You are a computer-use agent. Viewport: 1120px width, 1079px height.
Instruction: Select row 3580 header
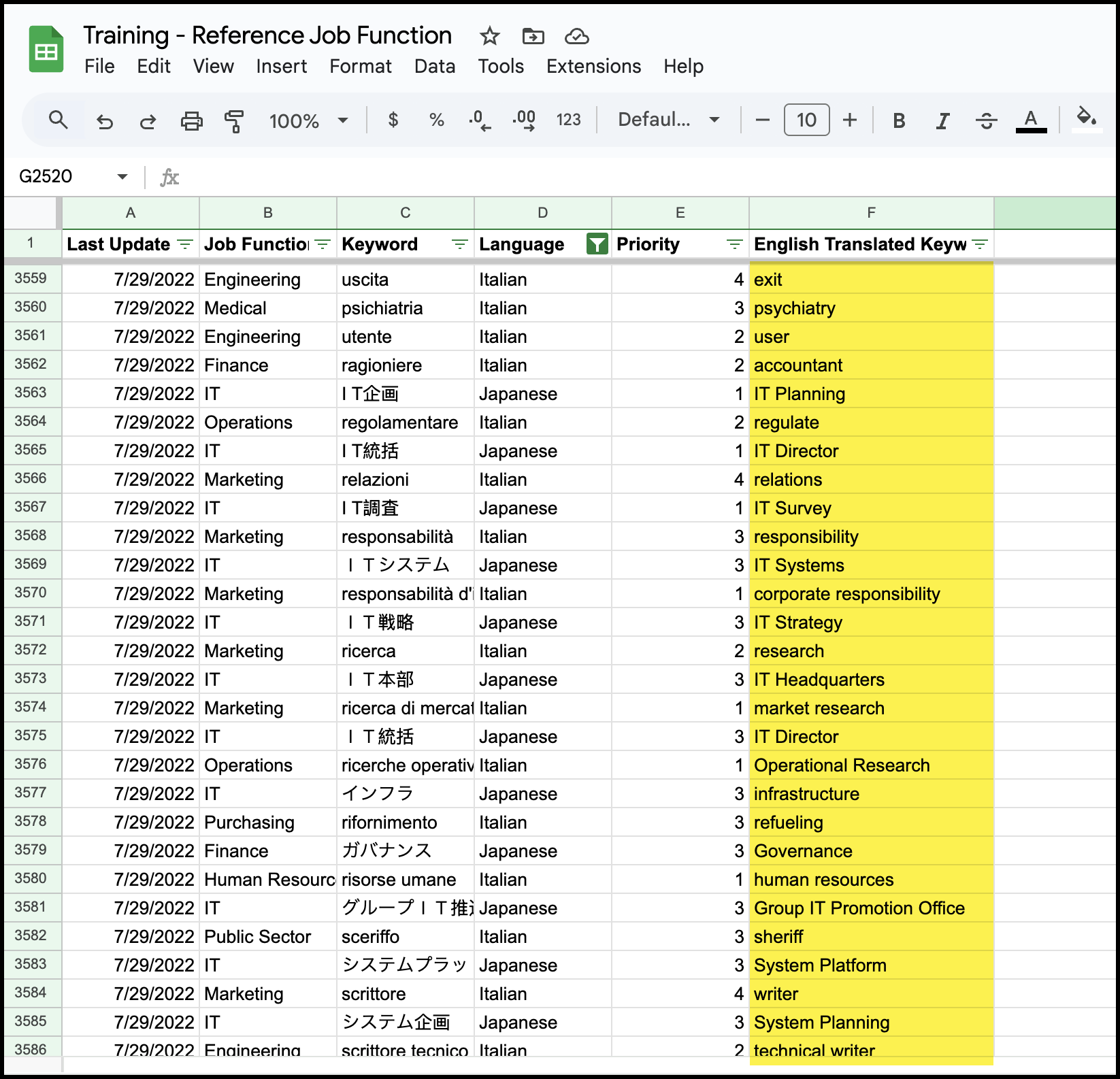(x=31, y=878)
